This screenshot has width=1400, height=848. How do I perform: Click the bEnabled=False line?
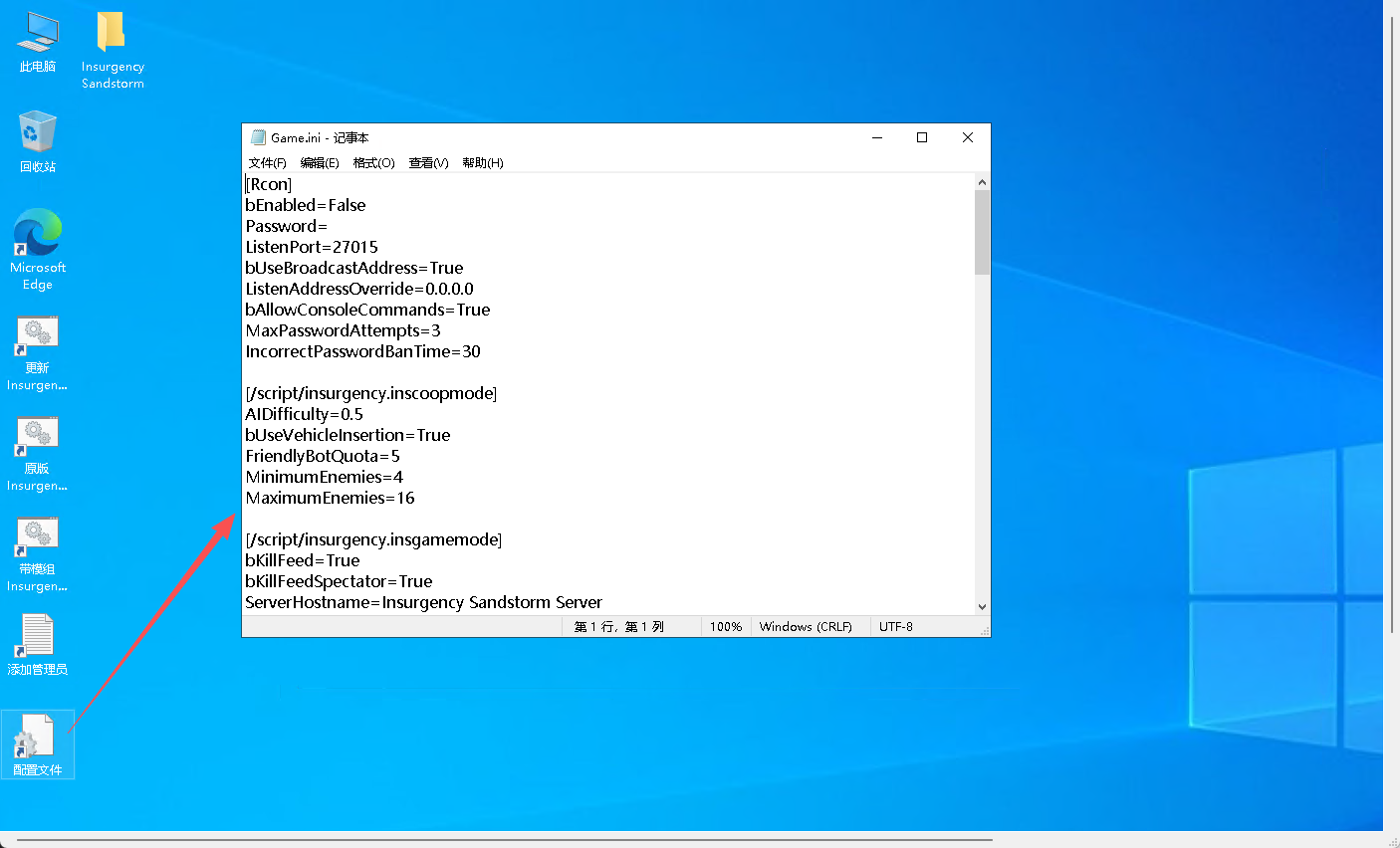[x=306, y=205]
